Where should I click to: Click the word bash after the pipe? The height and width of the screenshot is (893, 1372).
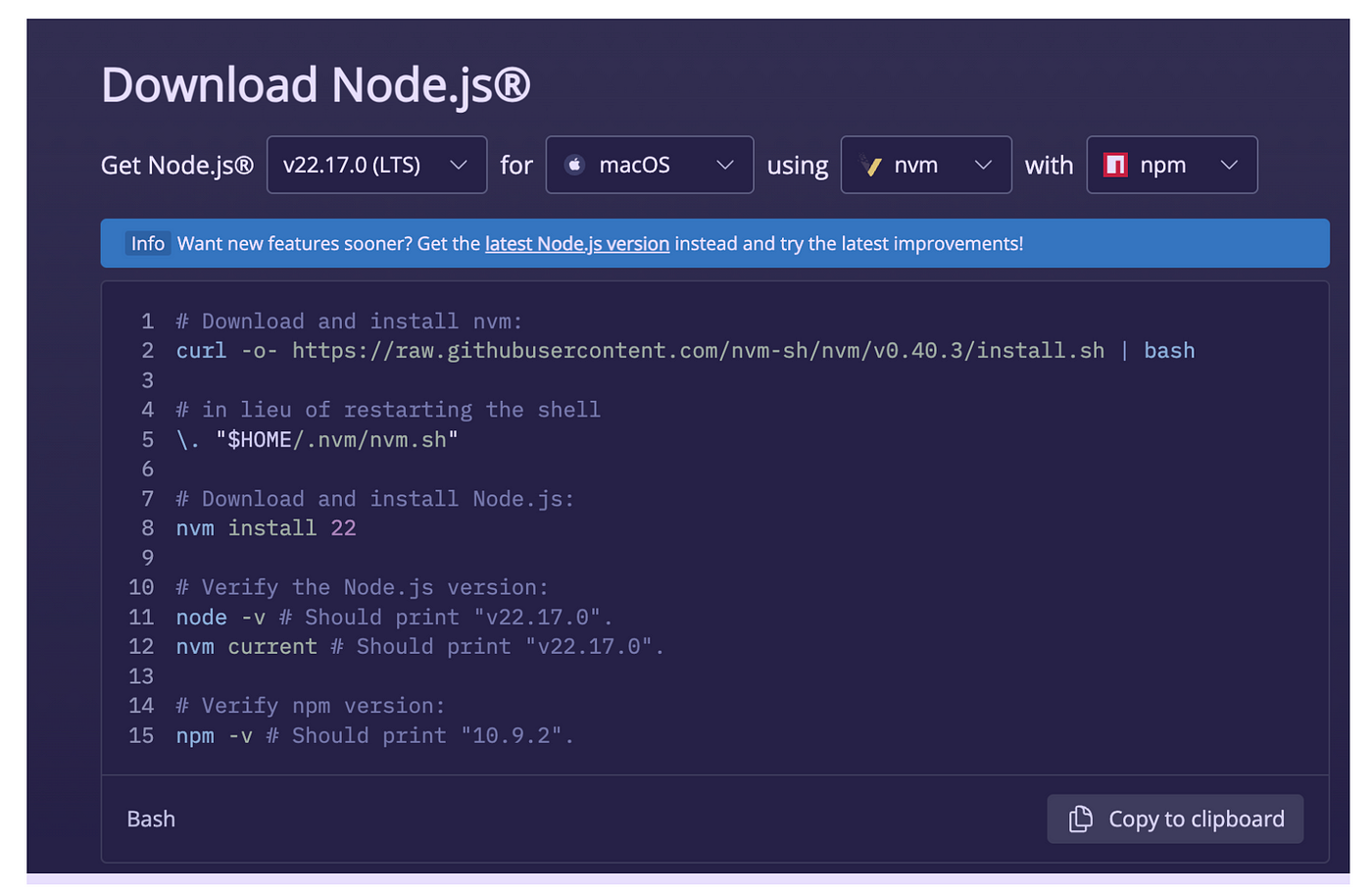(1169, 351)
